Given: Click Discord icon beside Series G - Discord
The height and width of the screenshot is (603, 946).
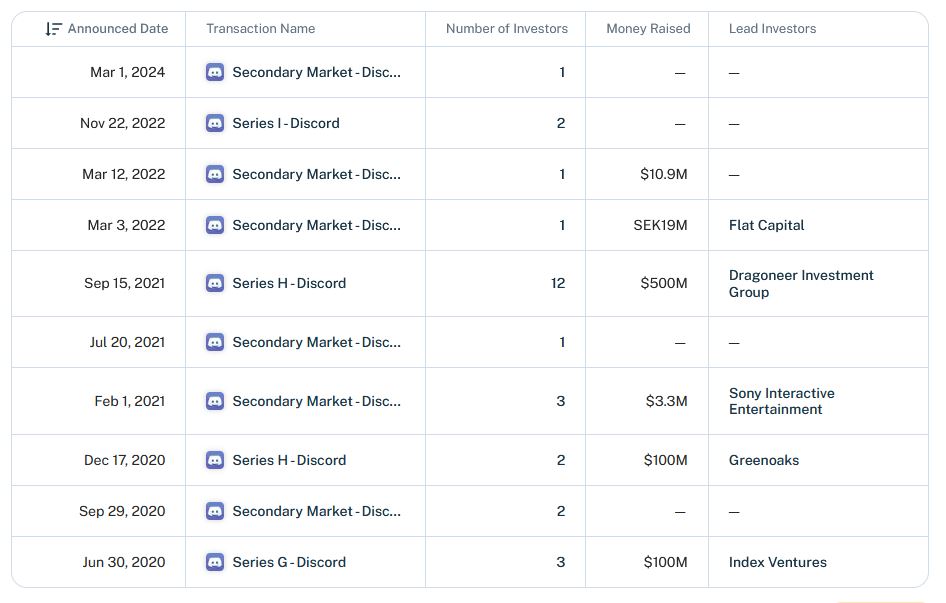Looking at the screenshot, I should pos(215,562).
